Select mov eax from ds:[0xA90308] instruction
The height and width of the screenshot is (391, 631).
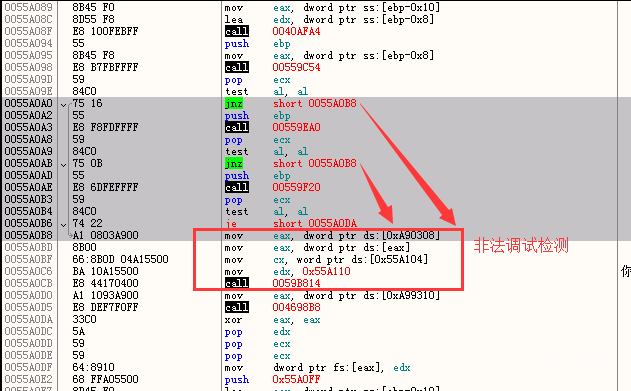332,235
